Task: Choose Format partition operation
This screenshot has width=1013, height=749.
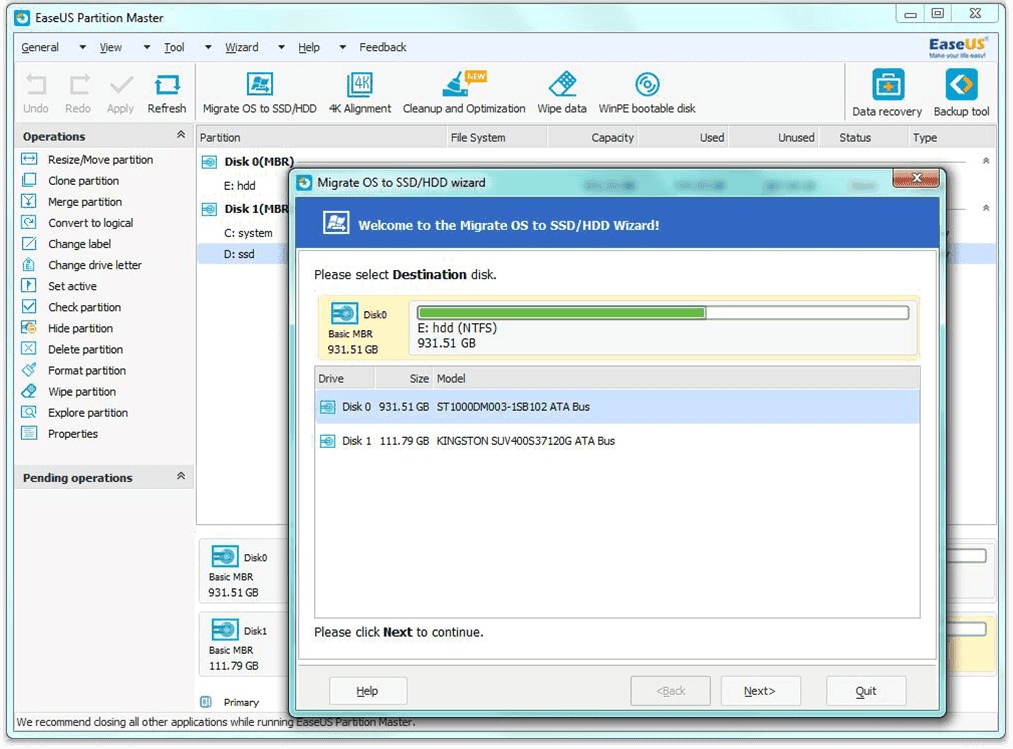Action: tap(74, 371)
